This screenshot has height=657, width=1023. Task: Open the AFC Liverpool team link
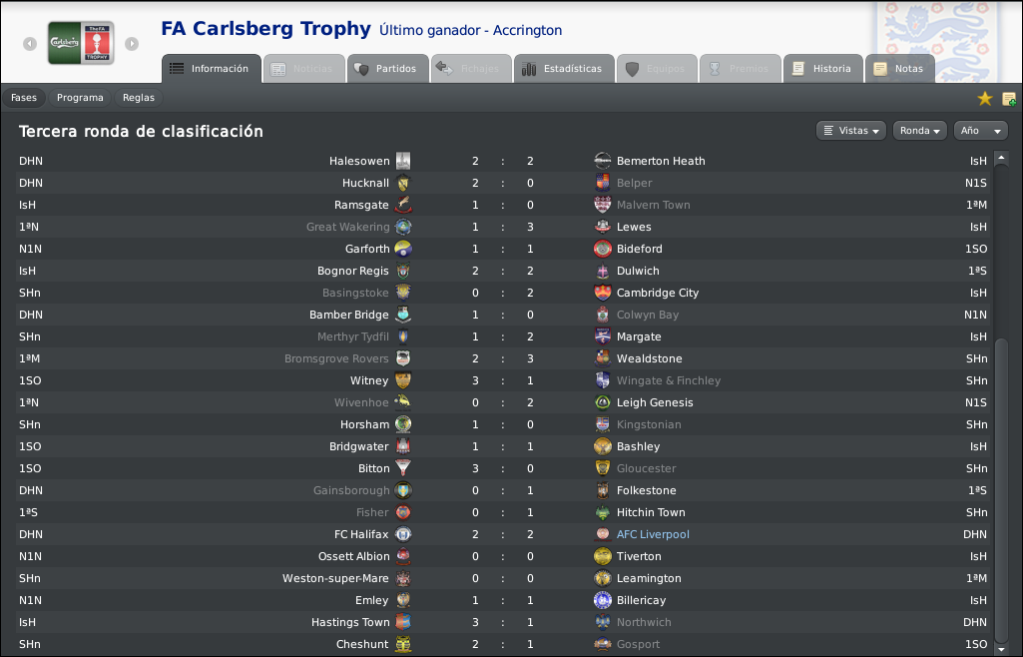[x=653, y=534]
